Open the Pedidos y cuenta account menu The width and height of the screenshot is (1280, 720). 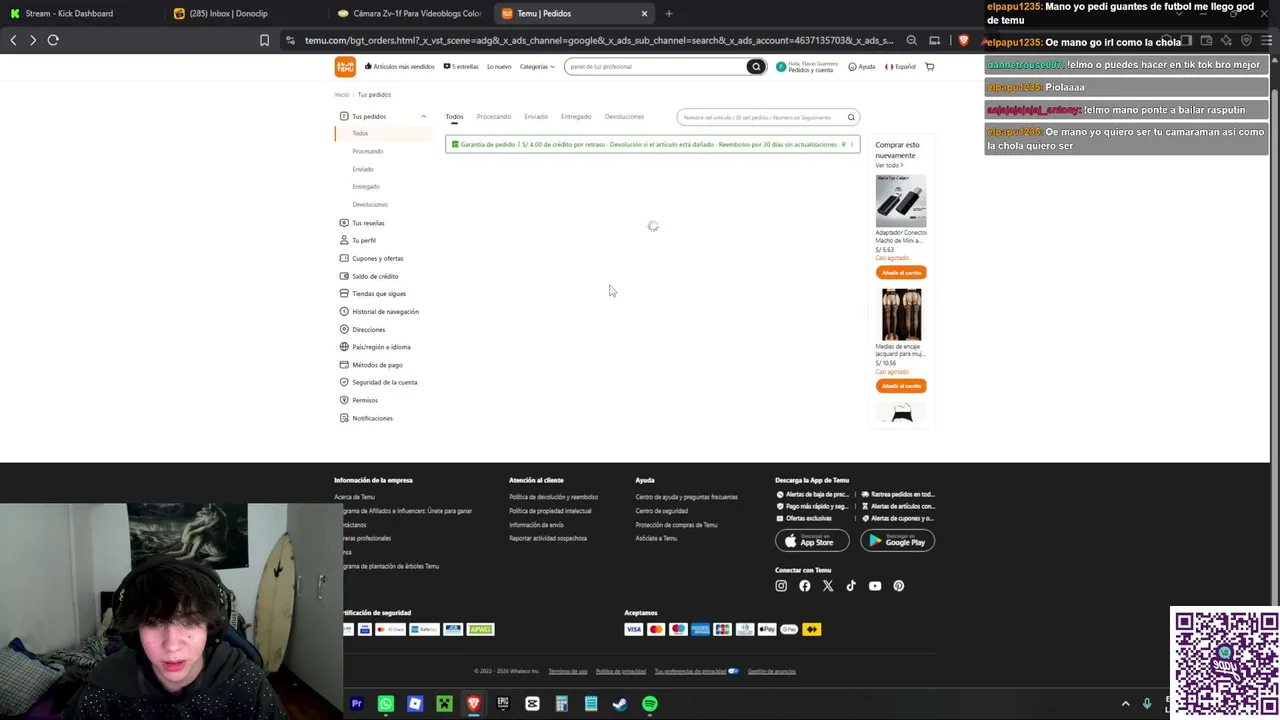(807, 67)
